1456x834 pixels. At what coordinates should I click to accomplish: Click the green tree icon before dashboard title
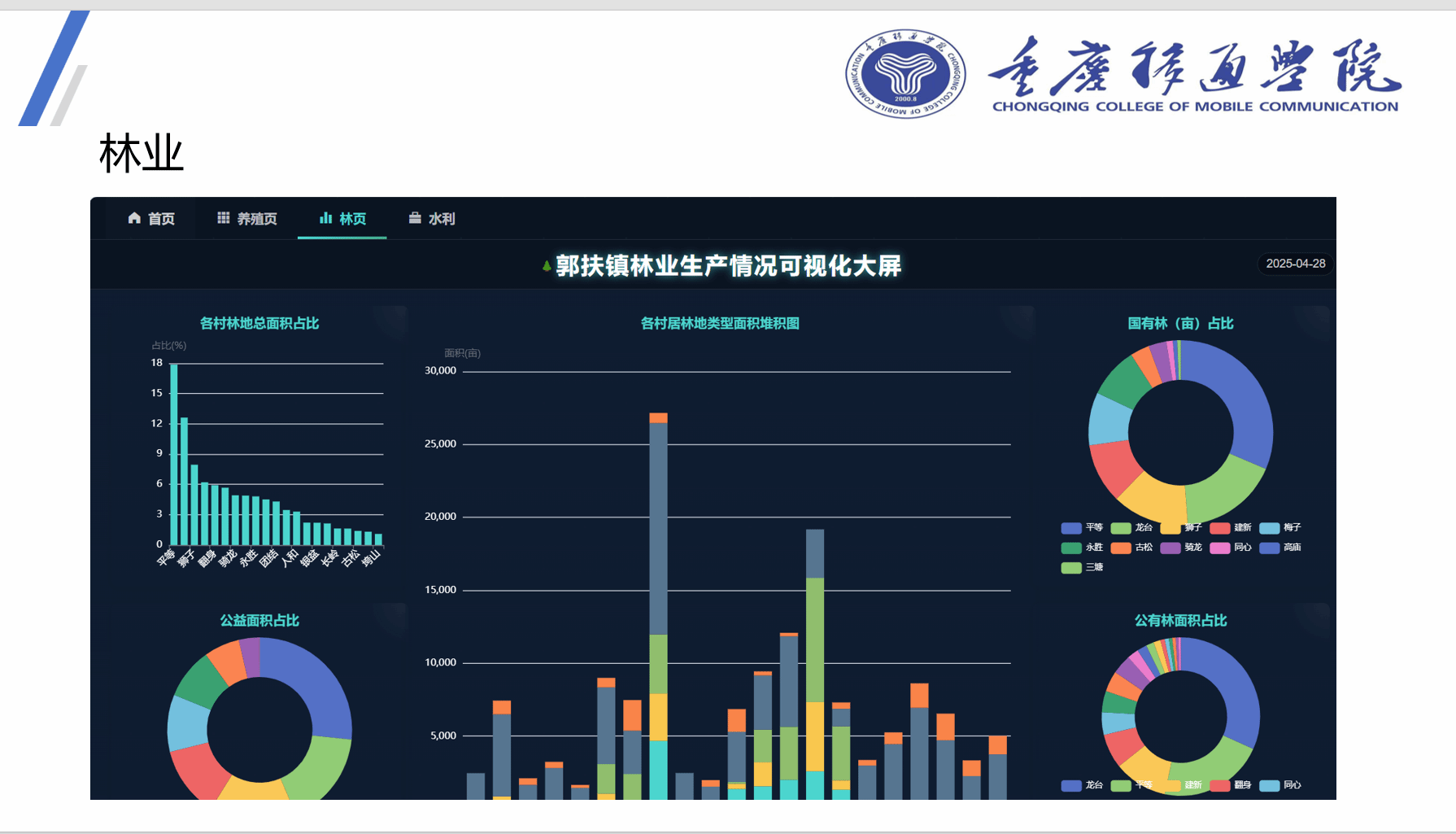(547, 266)
